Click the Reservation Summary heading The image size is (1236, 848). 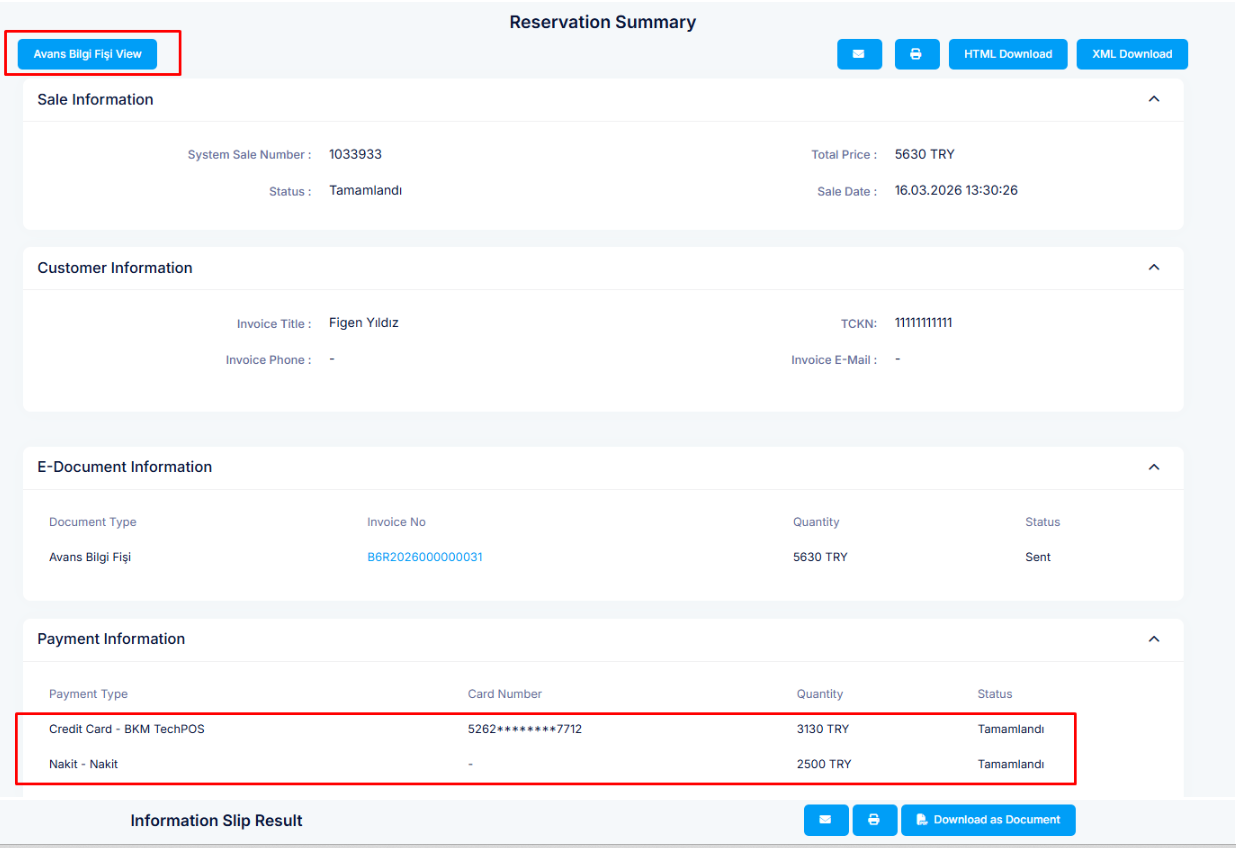(603, 22)
